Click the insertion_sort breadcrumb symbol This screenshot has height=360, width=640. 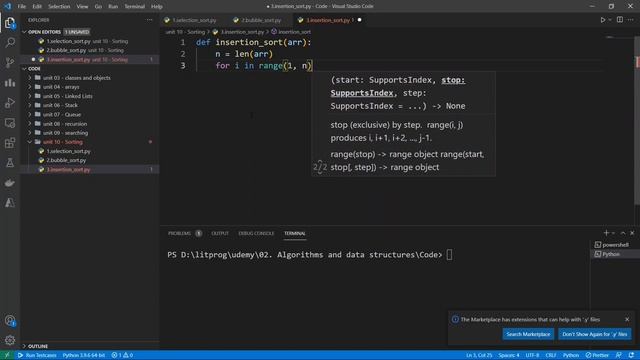[x=294, y=32]
